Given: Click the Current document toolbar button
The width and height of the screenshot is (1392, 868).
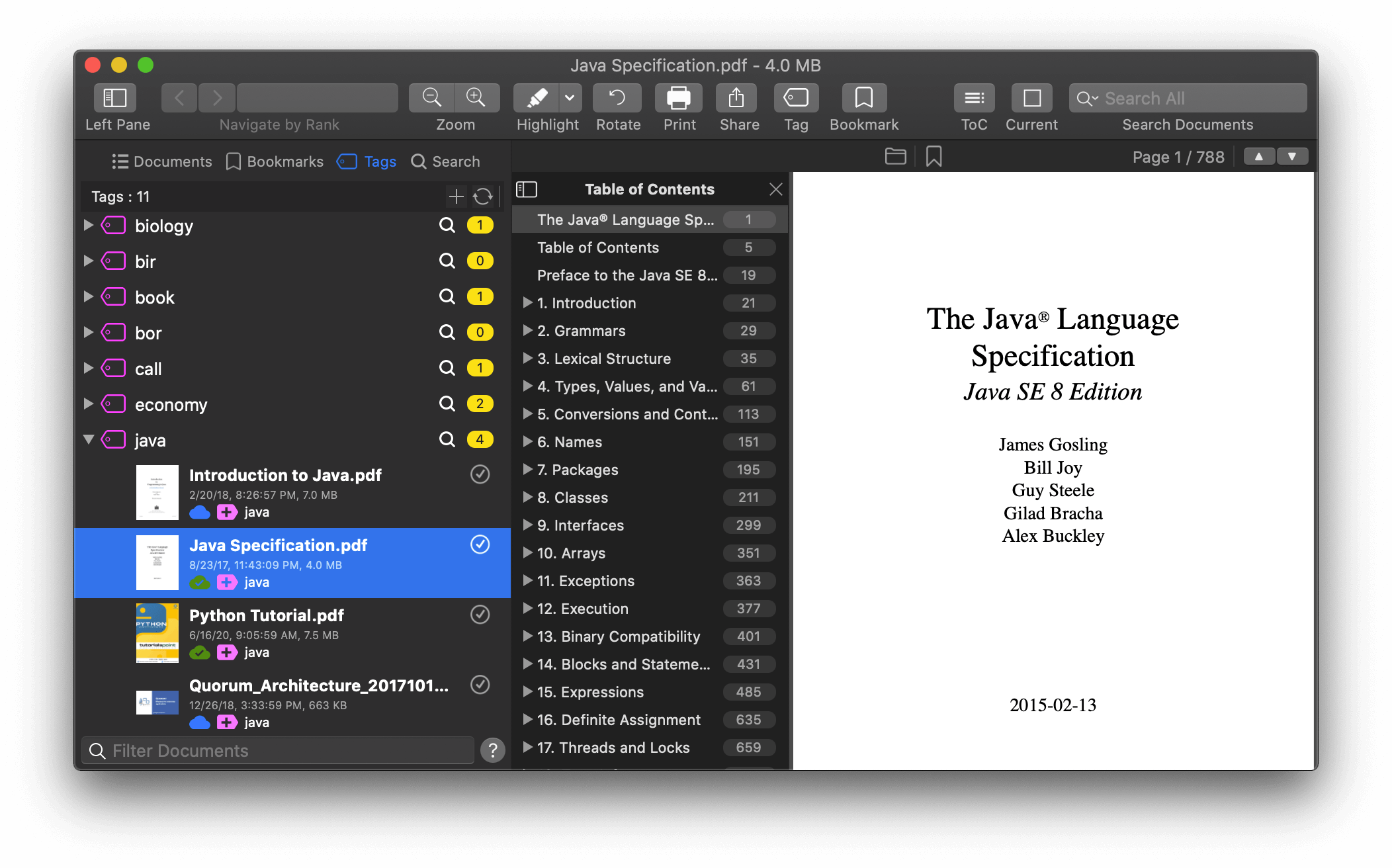Looking at the screenshot, I should [1032, 98].
